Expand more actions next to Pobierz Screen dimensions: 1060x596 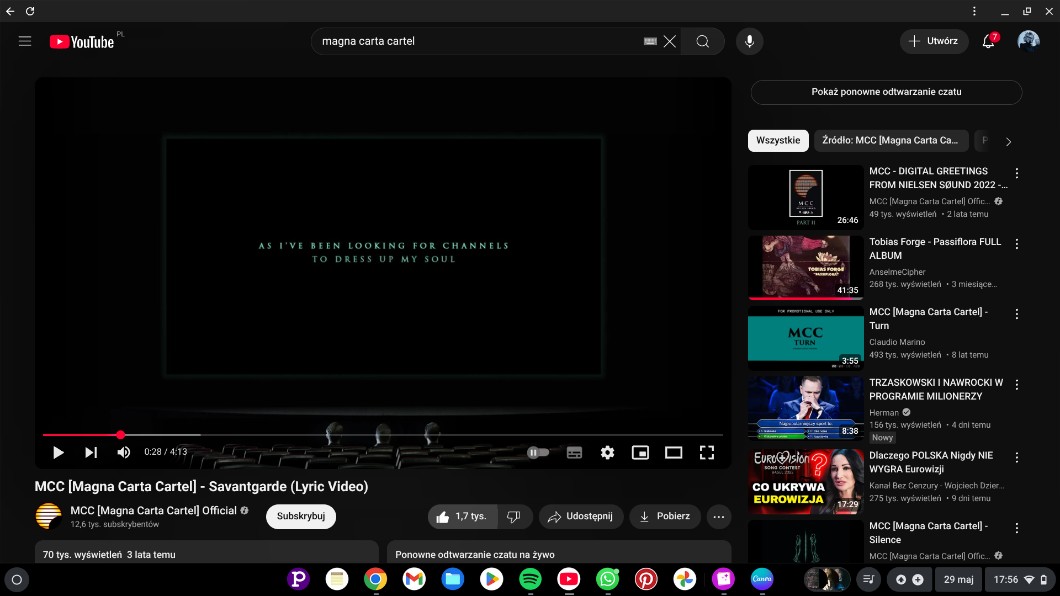[718, 516]
